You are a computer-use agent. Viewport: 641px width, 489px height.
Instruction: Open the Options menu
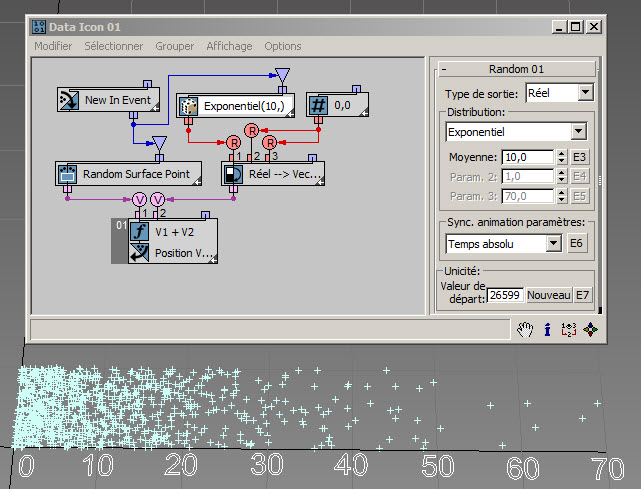point(283,46)
